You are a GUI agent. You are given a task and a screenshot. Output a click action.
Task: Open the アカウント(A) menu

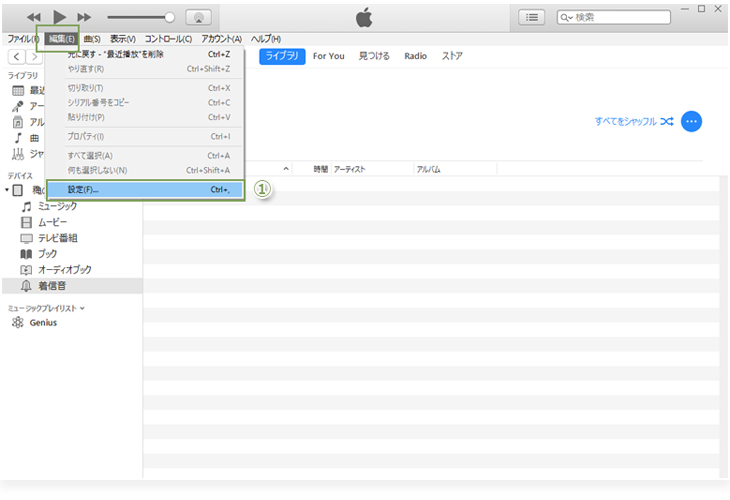(222, 39)
